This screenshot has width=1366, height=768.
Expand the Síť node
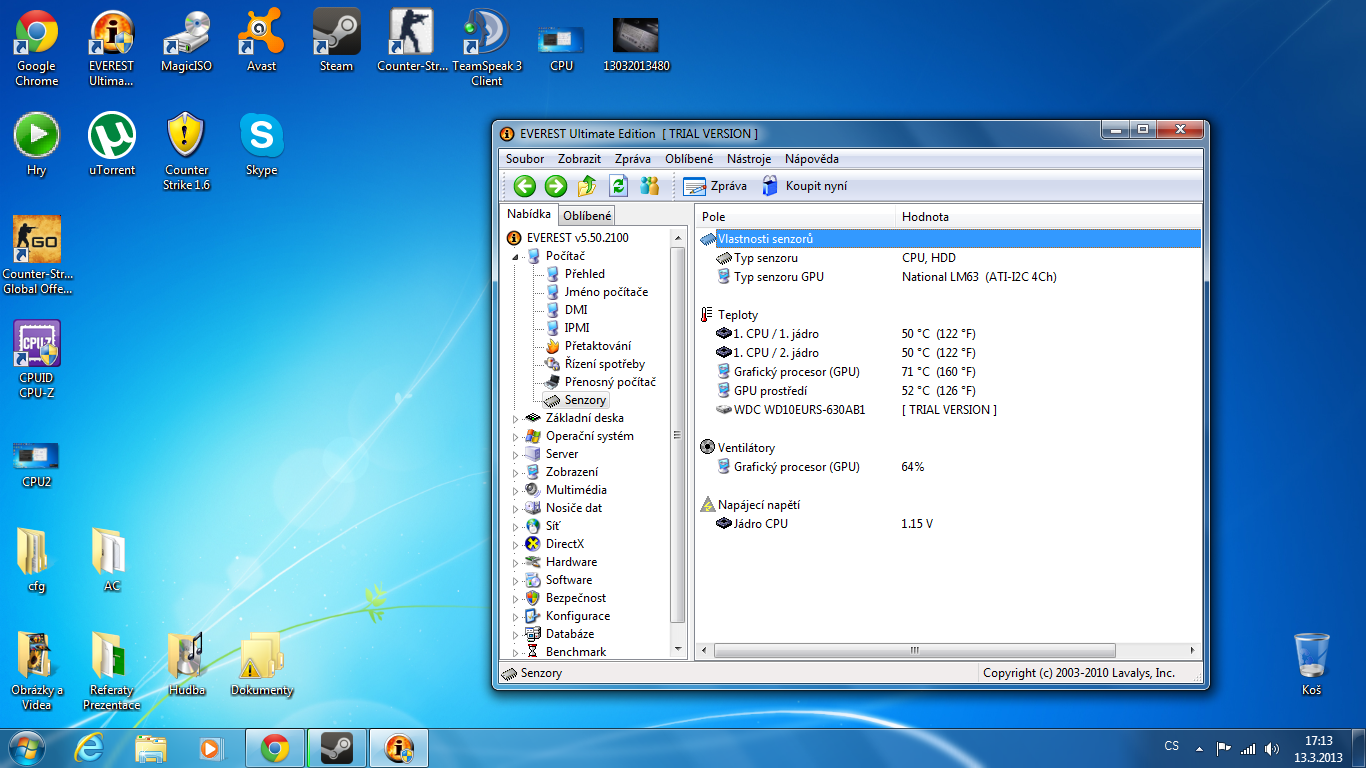[517, 527]
